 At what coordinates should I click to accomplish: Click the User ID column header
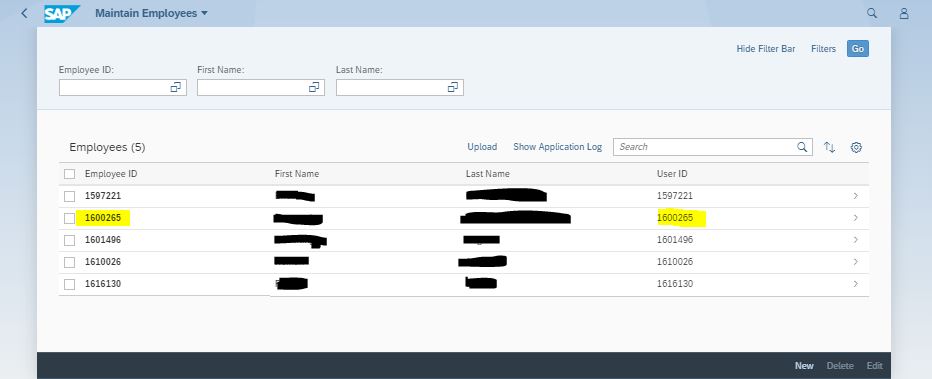(672, 174)
